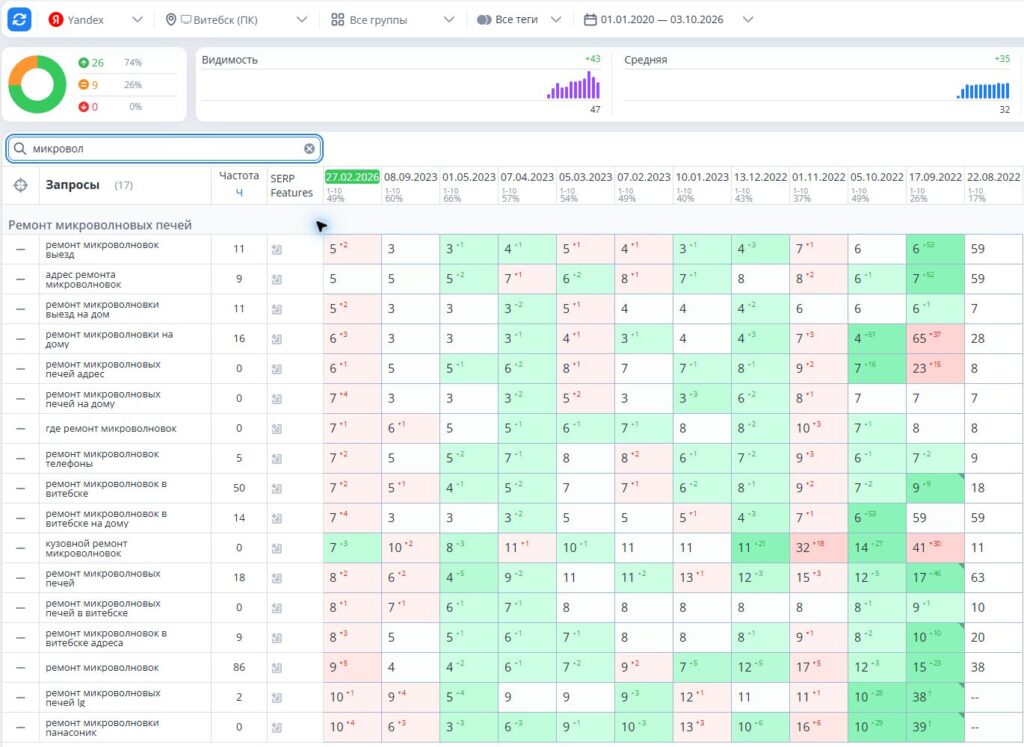Click frequency value 50 for ремонт микроволновок в витебске

pos(239,488)
